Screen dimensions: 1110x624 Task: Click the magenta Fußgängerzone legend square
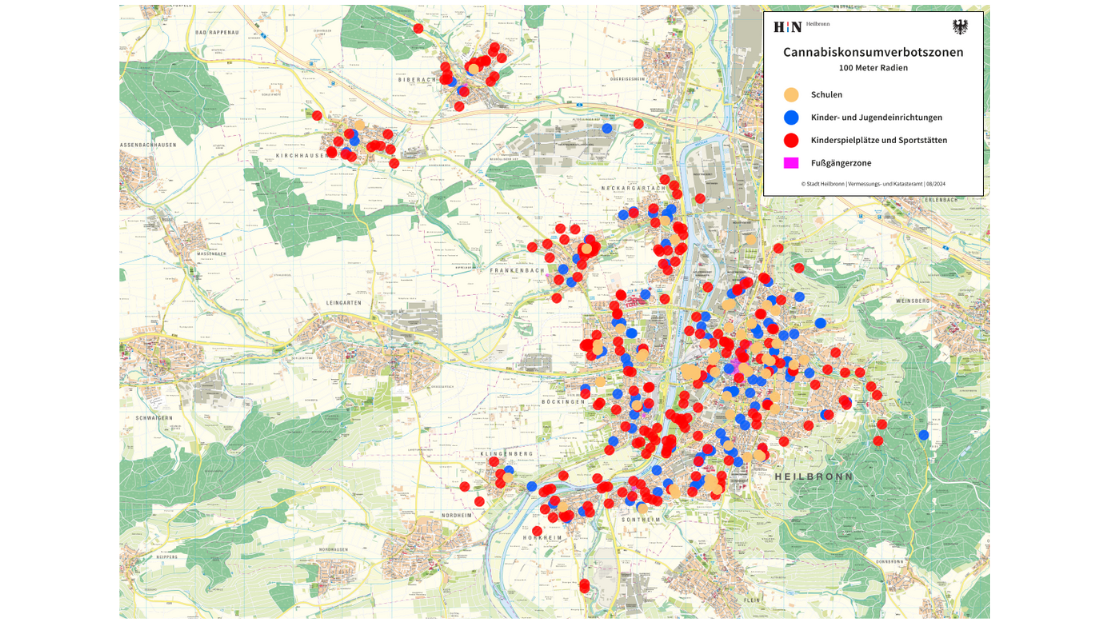(791, 163)
